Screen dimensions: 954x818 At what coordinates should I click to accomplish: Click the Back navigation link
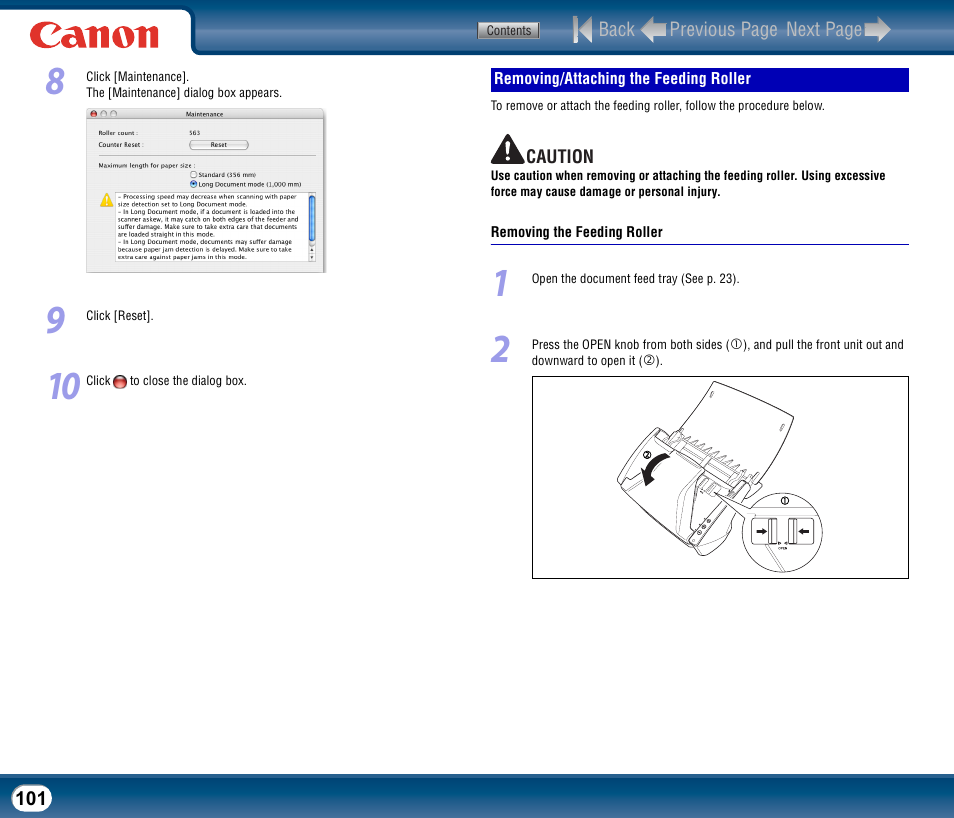coord(616,29)
